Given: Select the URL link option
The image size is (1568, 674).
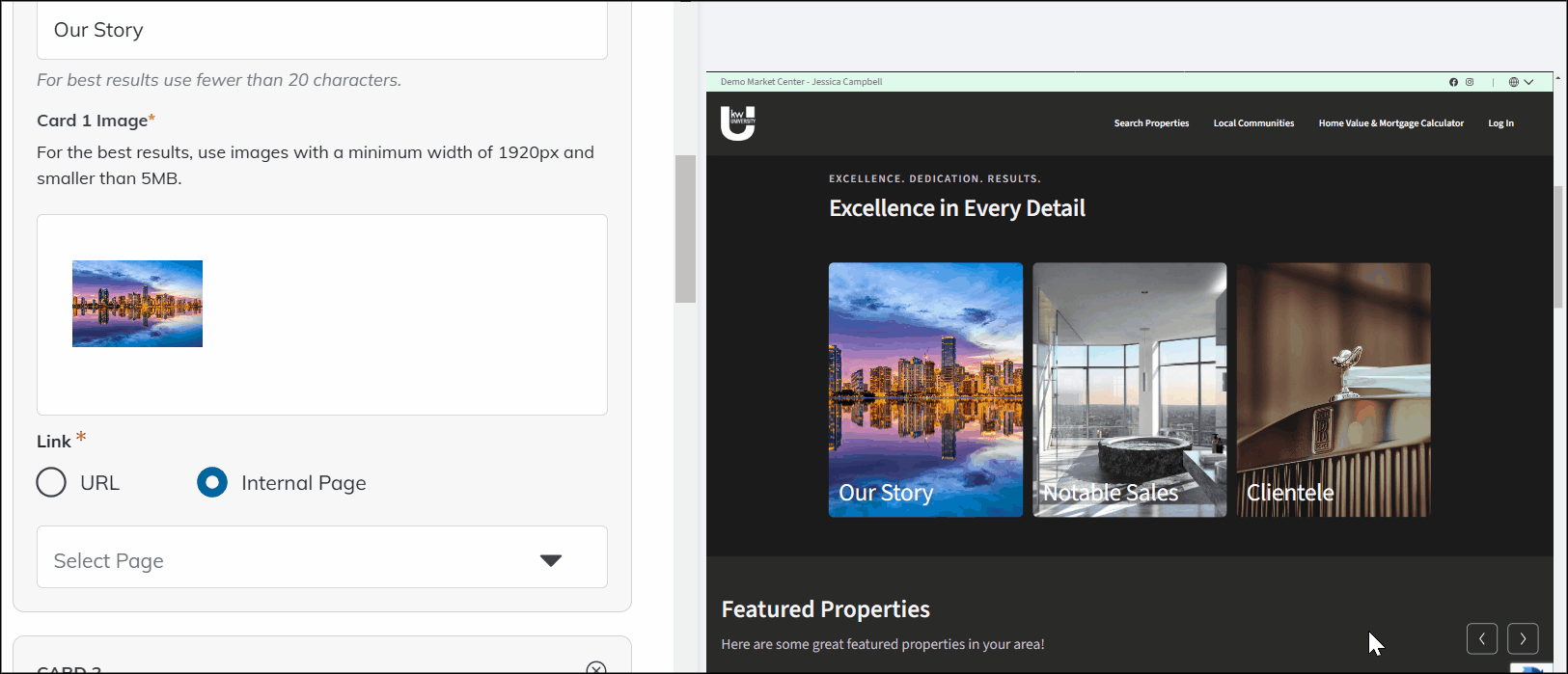Looking at the screenshot, I should click(51, 482).
